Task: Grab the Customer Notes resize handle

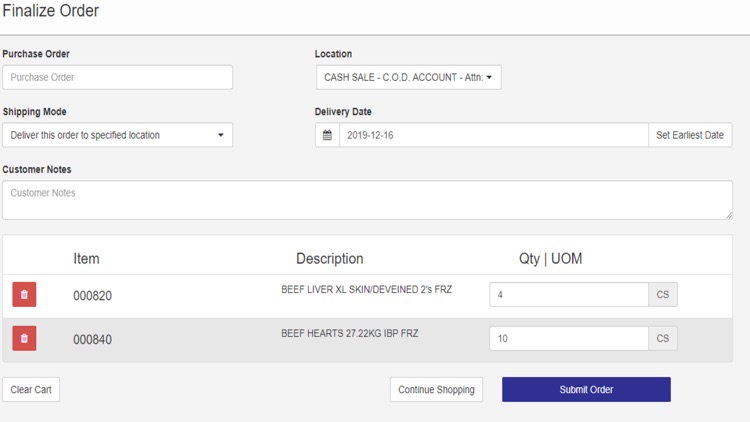Action: [x=728, y=215]
